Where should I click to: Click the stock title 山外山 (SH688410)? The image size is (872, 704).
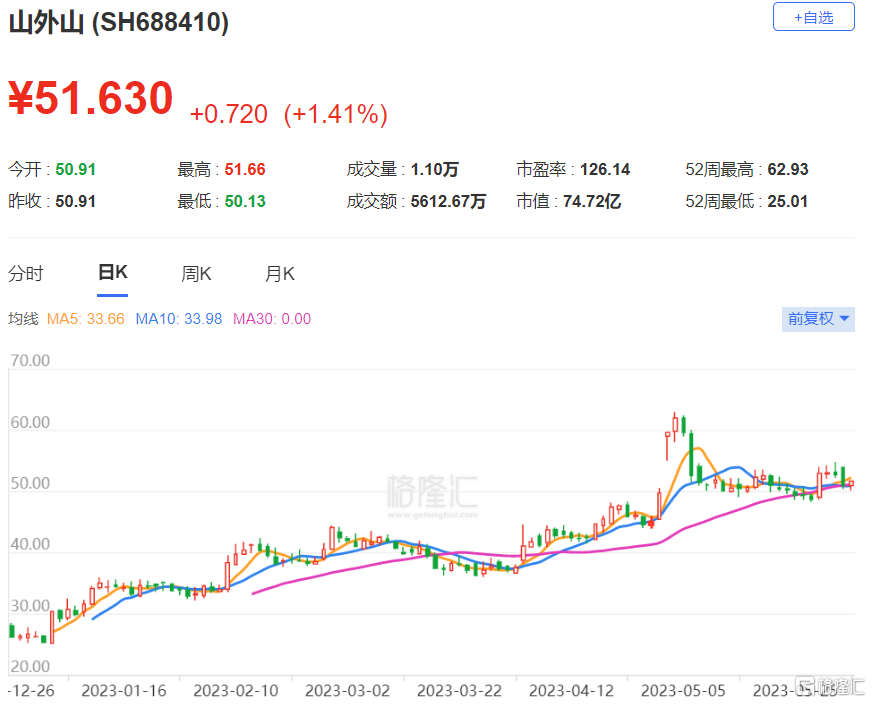[x=118, y=23]
